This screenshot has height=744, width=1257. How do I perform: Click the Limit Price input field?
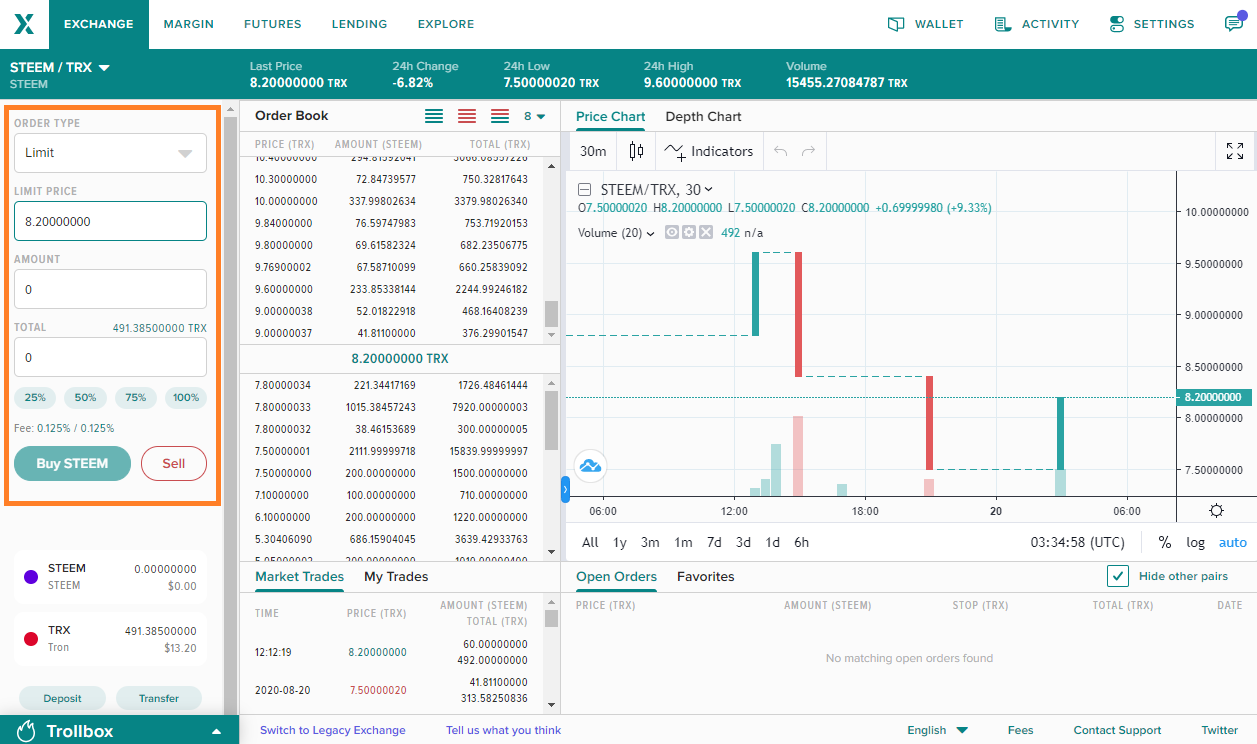click(110, 221)
